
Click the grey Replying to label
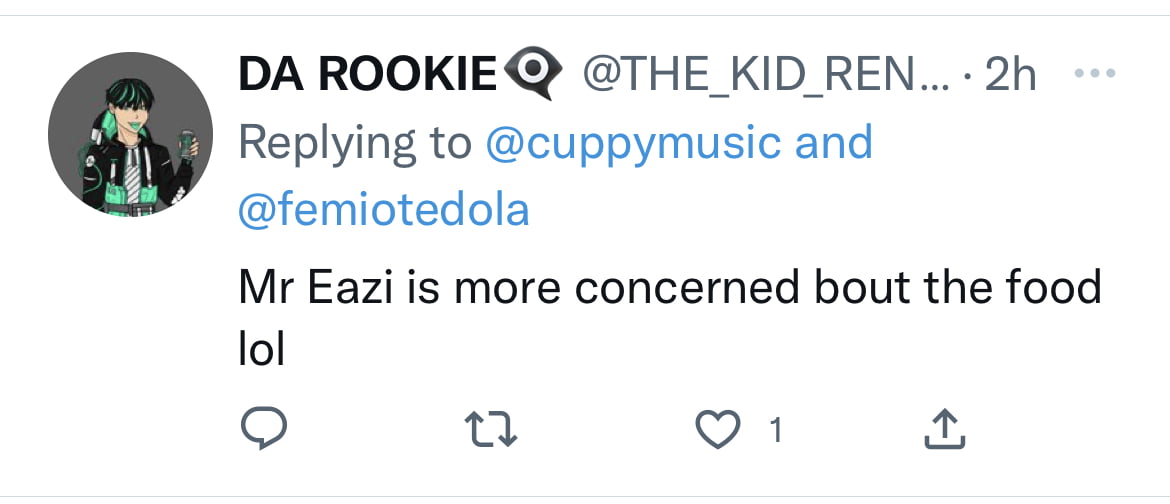(355, 144)
